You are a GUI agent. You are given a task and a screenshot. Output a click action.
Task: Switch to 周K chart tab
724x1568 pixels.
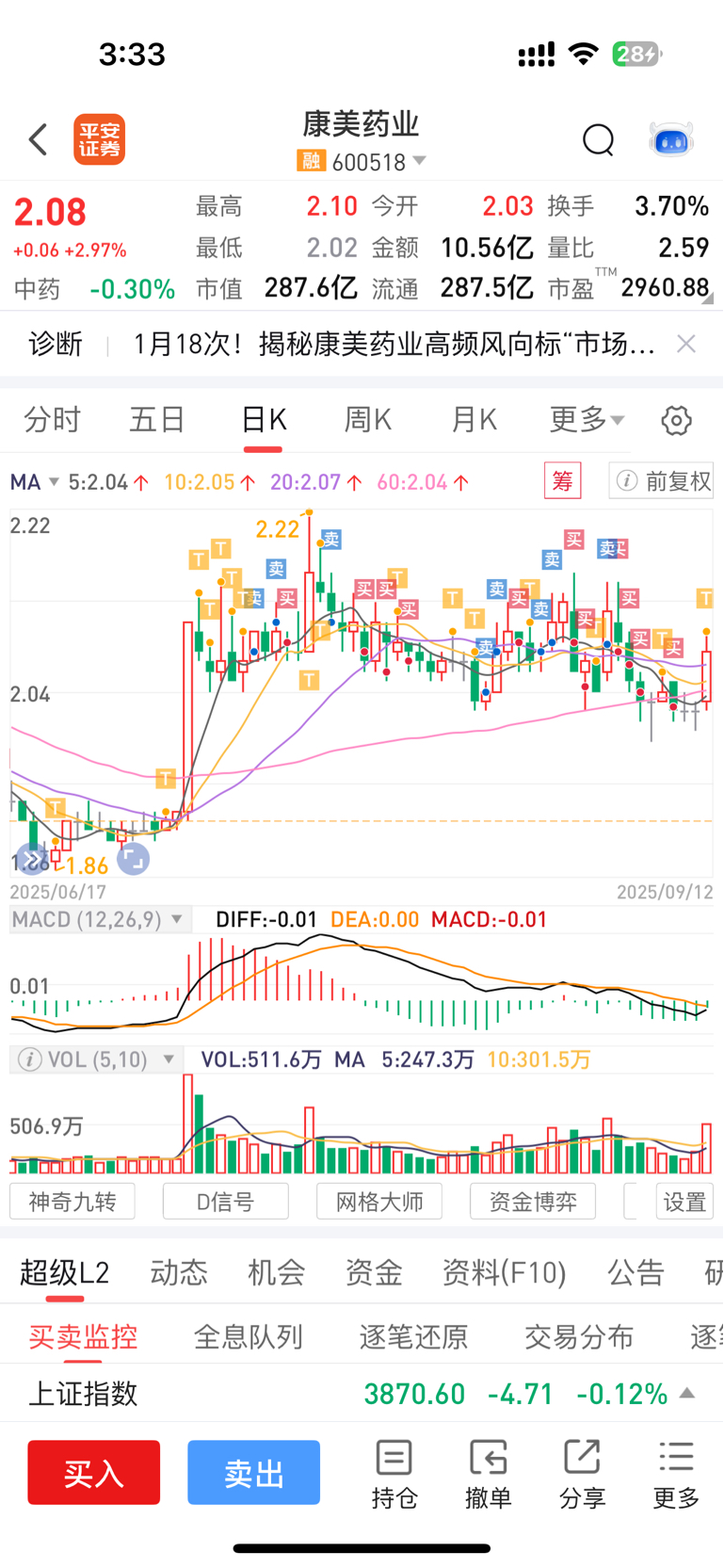click(368, 420)
